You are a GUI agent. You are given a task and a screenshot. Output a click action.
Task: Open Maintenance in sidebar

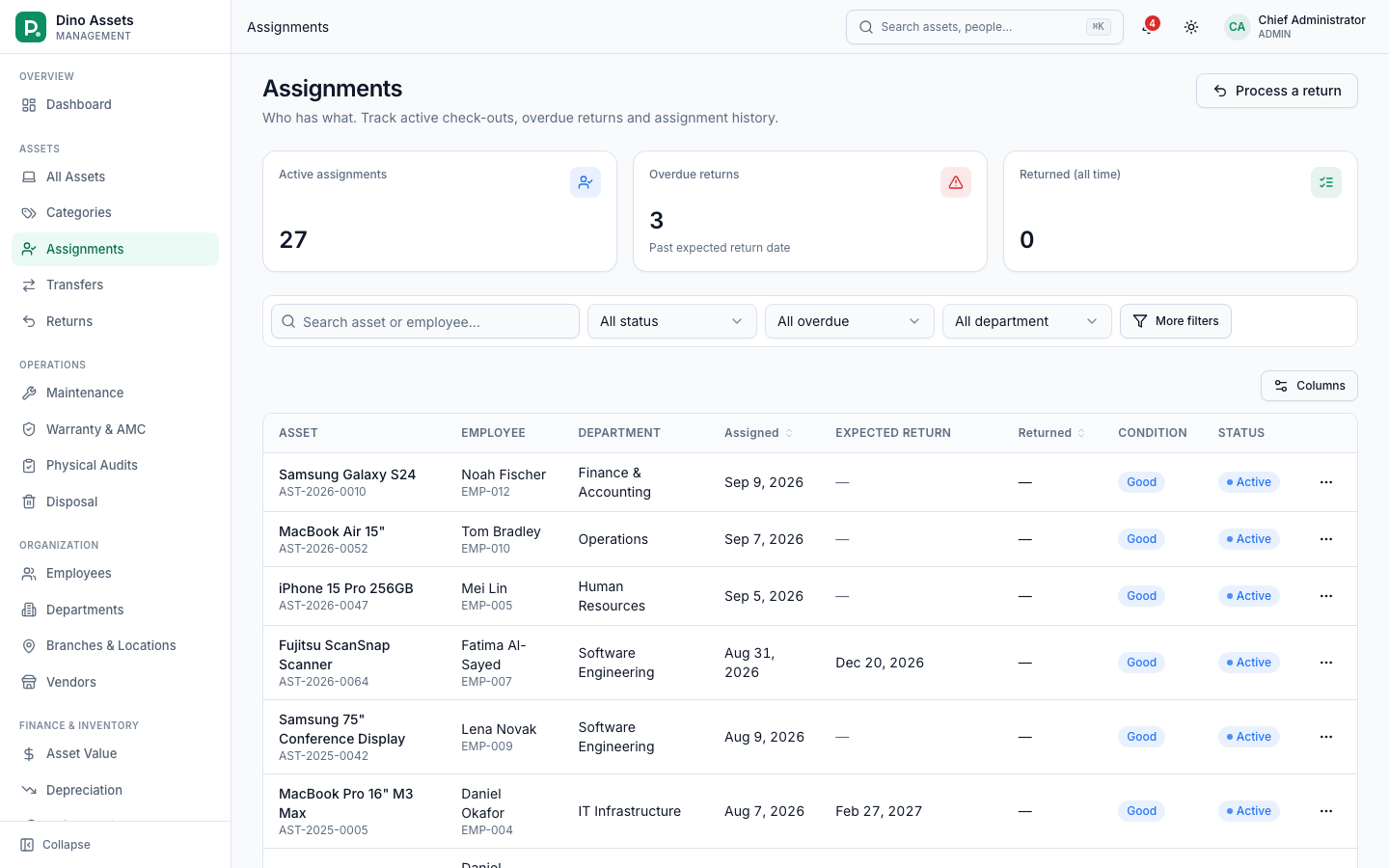(x=115, y=393)
